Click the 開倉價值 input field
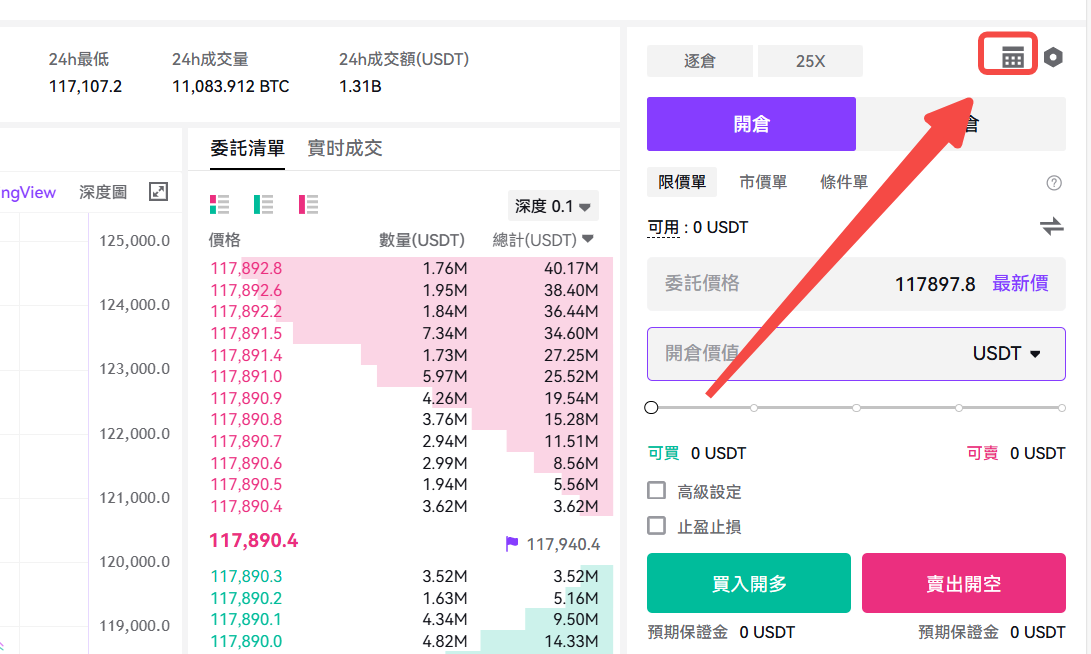The image size is (1091, 654). click(x=857, y=353)
